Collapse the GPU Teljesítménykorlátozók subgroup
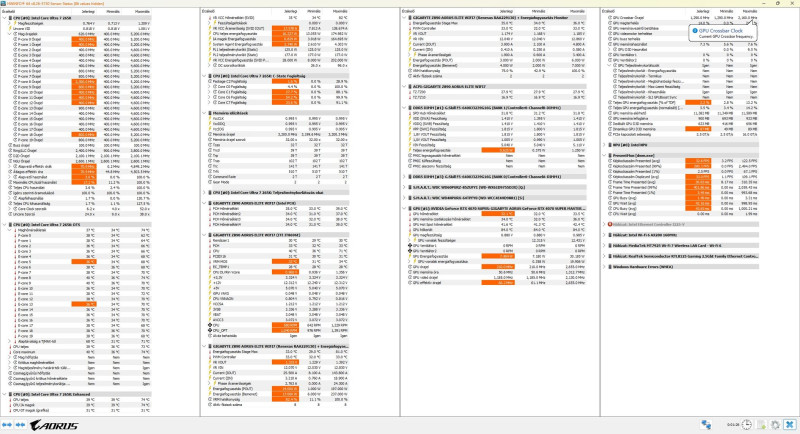 610,65
